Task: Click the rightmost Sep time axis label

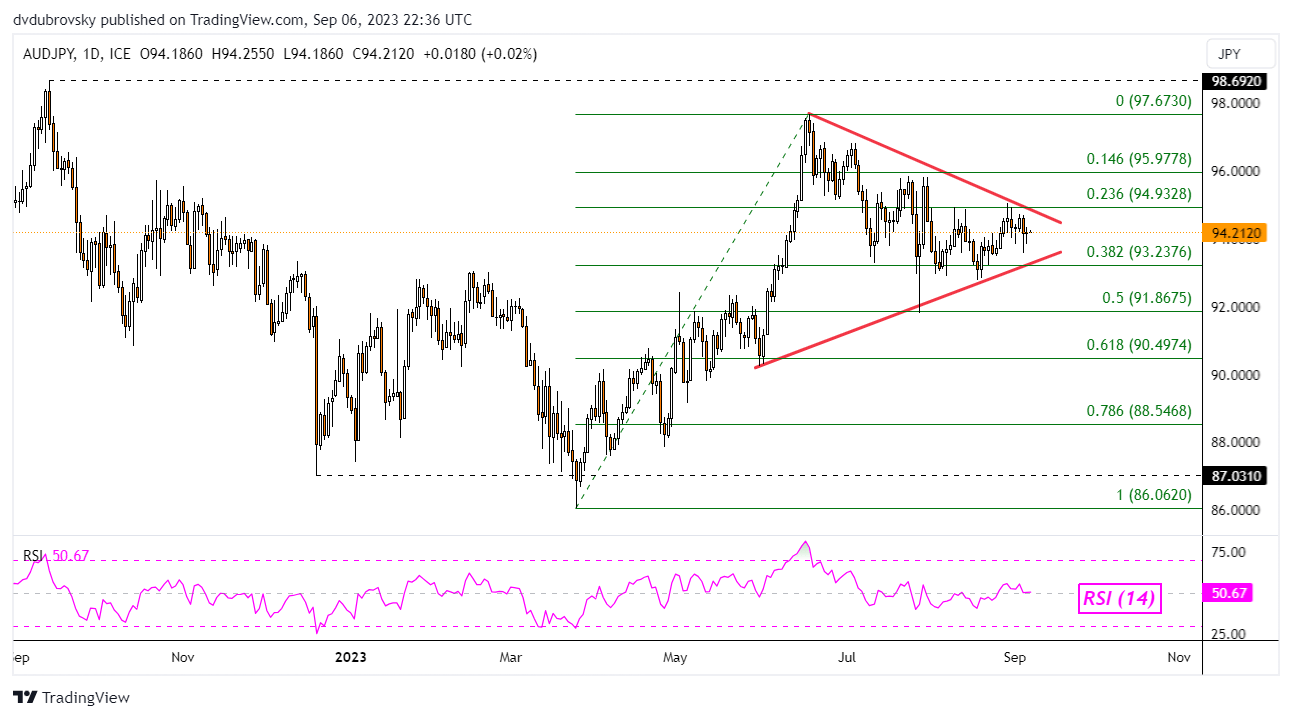Action: 1014,657
